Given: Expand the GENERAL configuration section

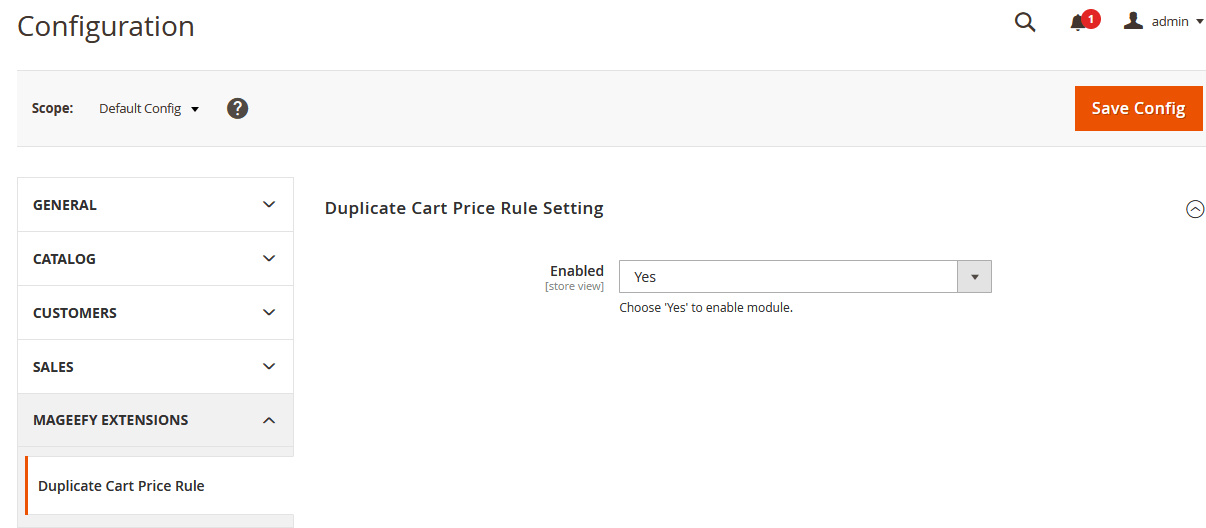Looking at the screenshot, I should coord(155,205).
